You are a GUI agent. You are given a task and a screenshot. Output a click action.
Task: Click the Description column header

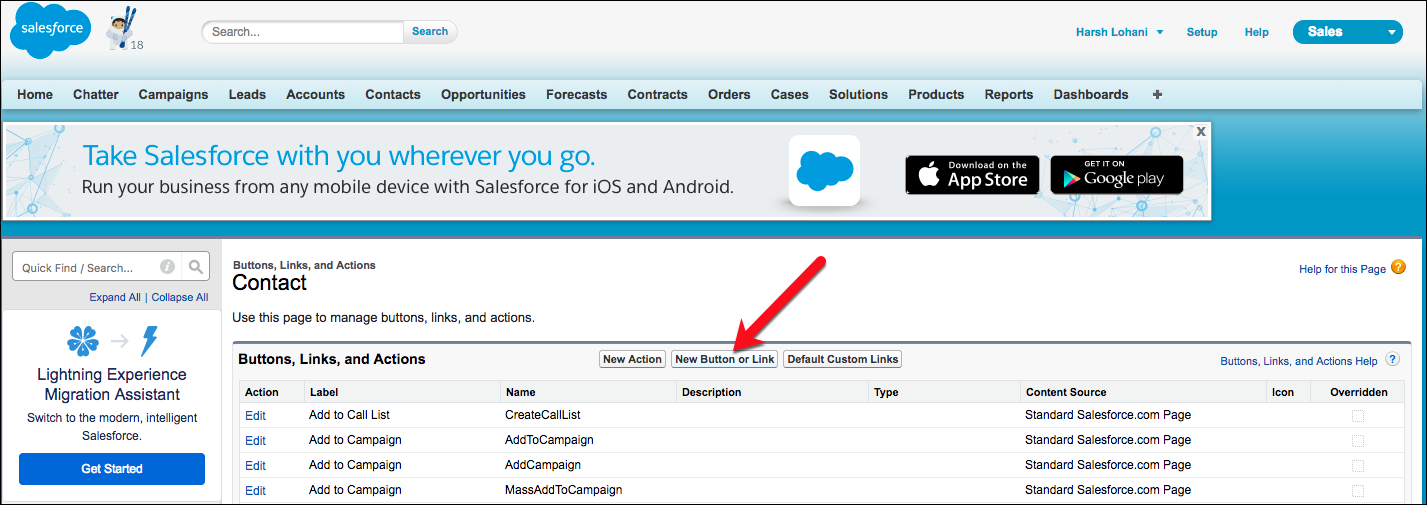(711, 392)
